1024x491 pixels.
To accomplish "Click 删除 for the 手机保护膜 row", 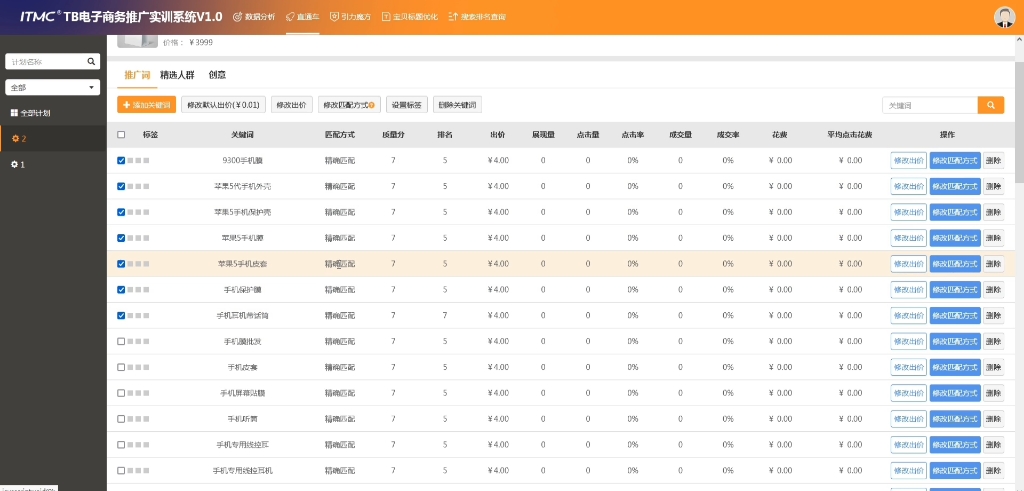I will point(993,290).
